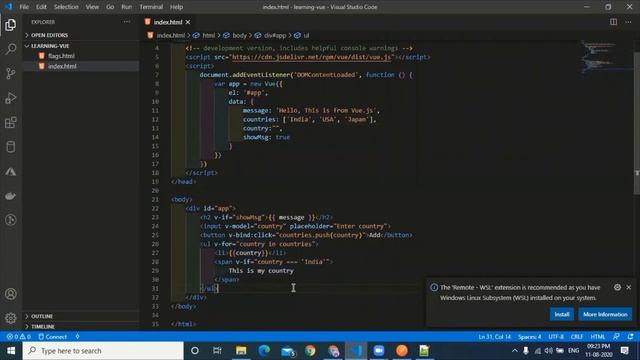Dismiss the Remote - WSL notification
This screenshot has width=640, height=360.
629,287
